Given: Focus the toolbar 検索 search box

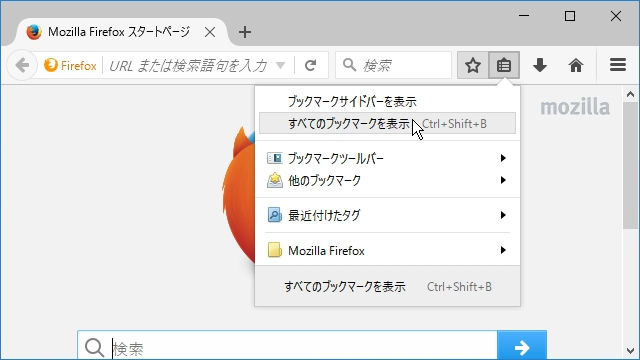Looking at the screenshot, I should (x=393, y=65).
